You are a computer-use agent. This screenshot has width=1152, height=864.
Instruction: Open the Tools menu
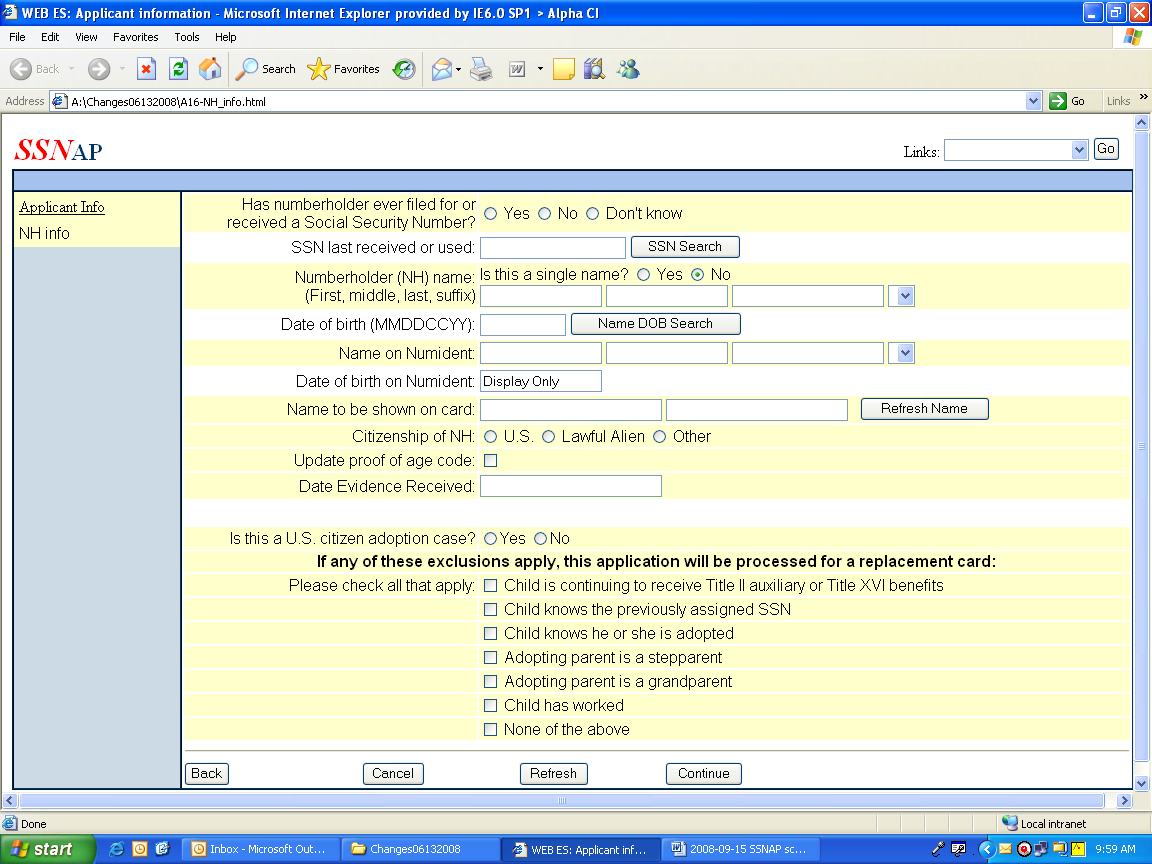coord(187,37)
